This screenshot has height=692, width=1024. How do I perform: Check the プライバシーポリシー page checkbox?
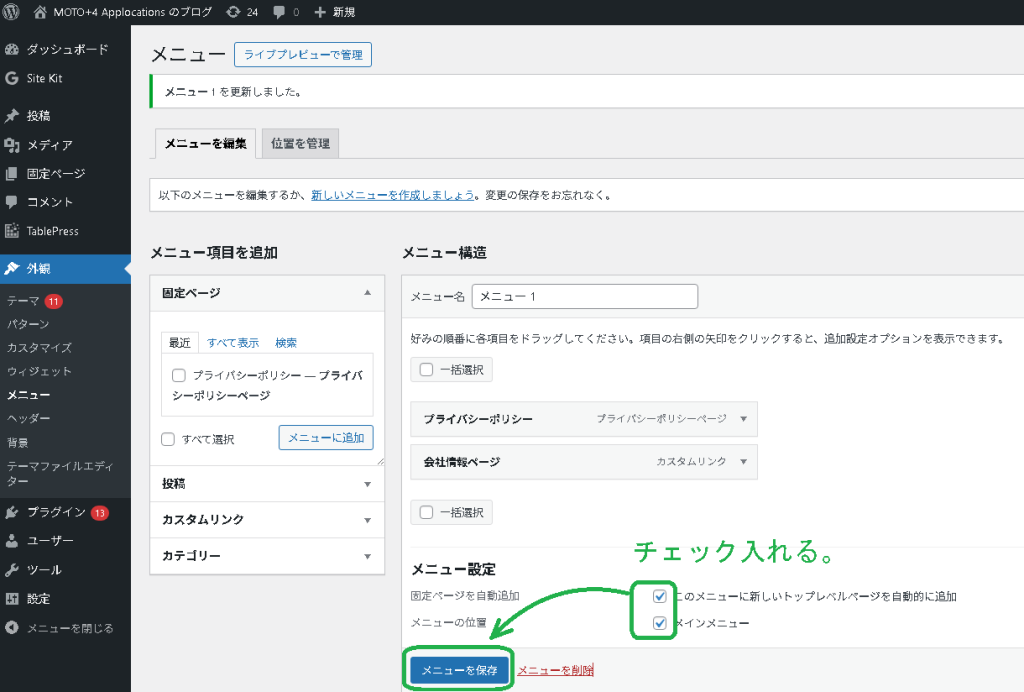click(x=179, y=376)
